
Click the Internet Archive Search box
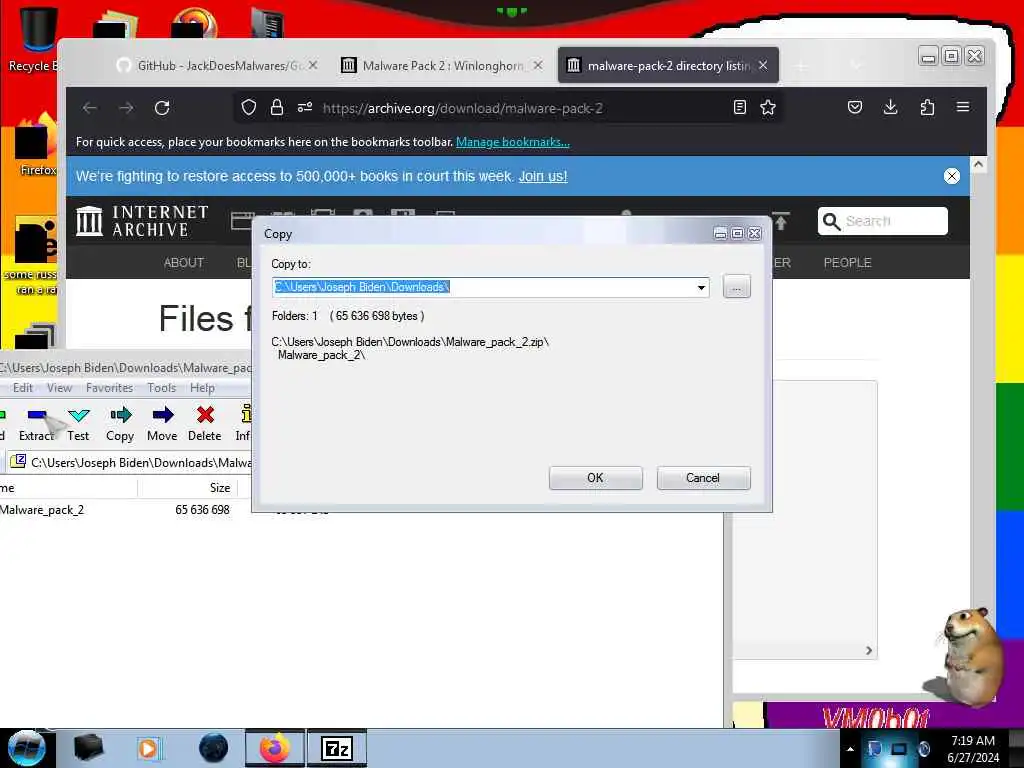(x=883, y=221)
